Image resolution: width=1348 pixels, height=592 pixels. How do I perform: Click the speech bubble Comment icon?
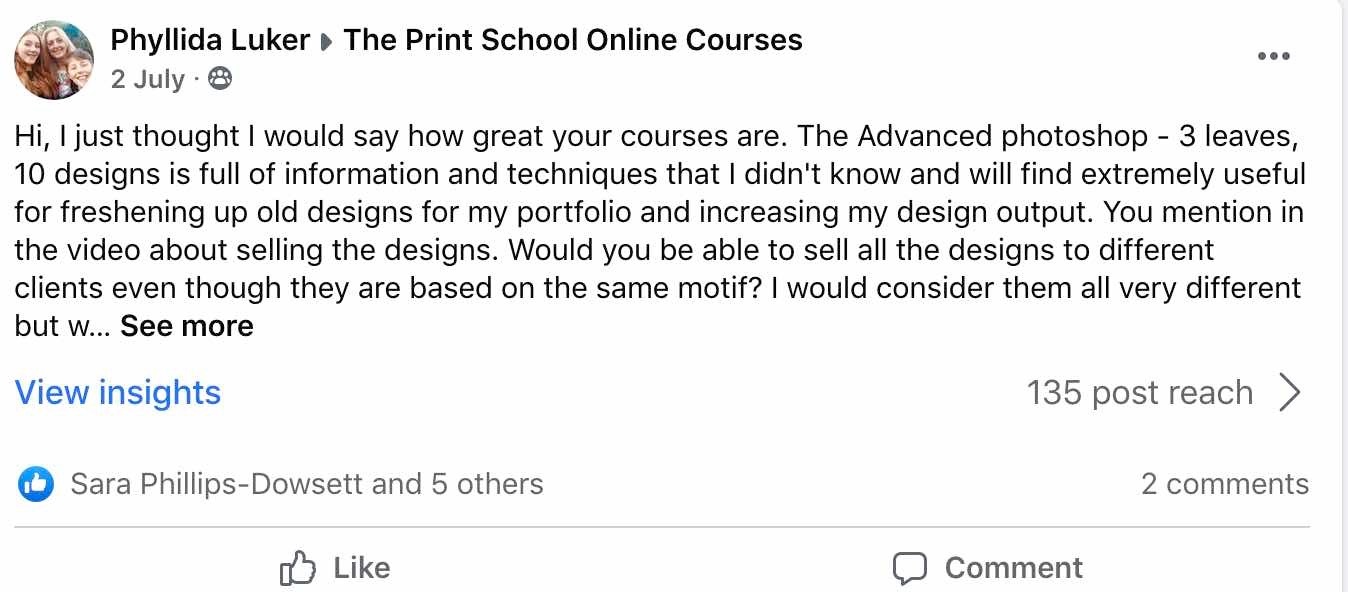(x=909, y=569)
